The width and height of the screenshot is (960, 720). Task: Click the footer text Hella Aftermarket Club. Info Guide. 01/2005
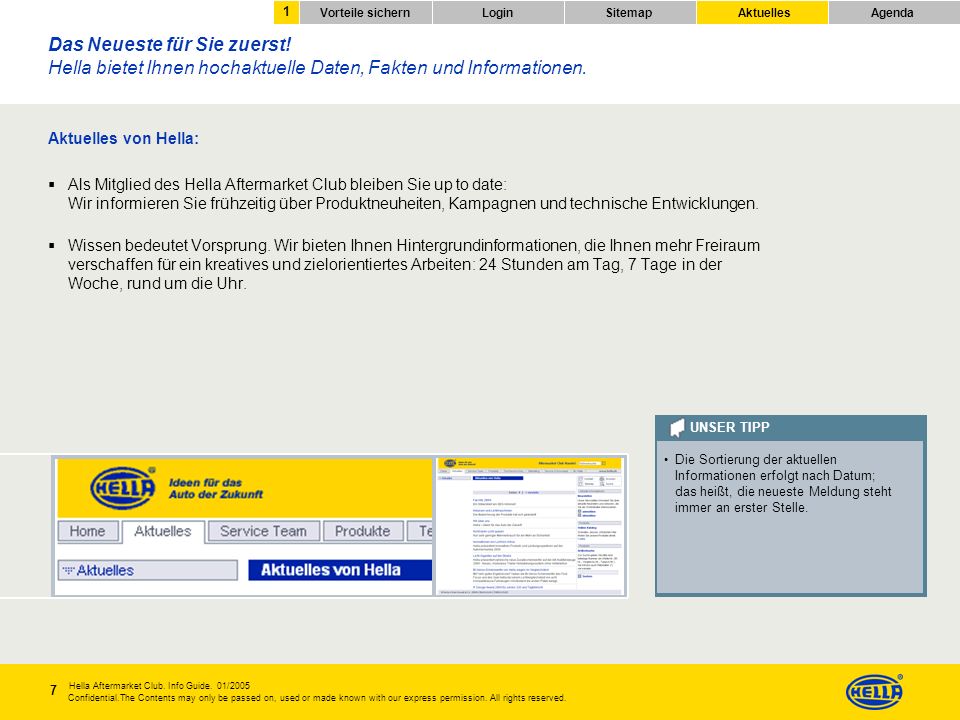159,686
